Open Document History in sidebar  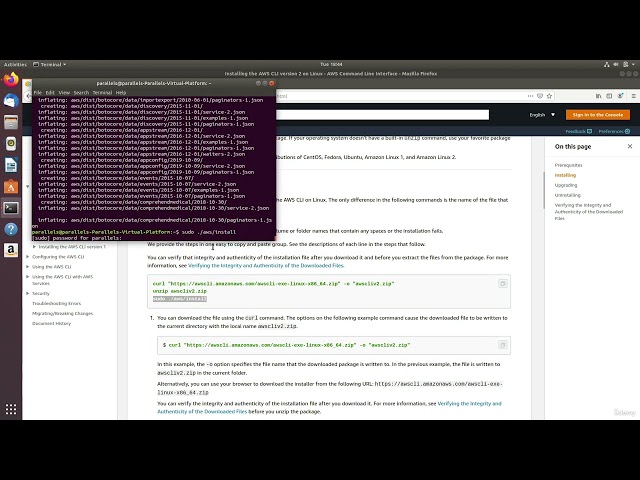(x=51, y=323)
